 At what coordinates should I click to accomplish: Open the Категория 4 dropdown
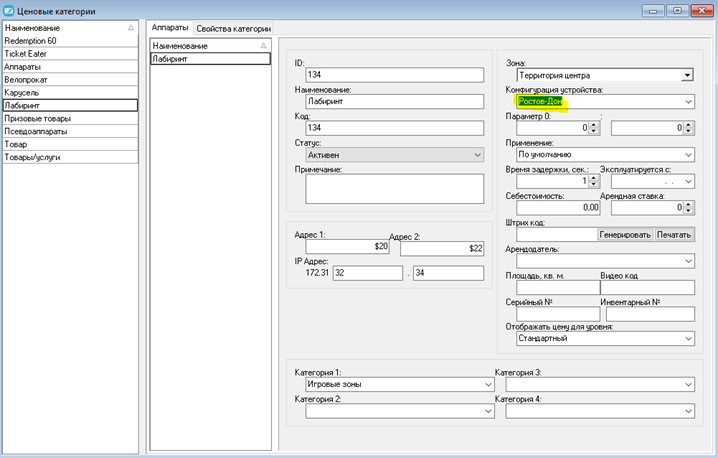[x=688, y=411]
